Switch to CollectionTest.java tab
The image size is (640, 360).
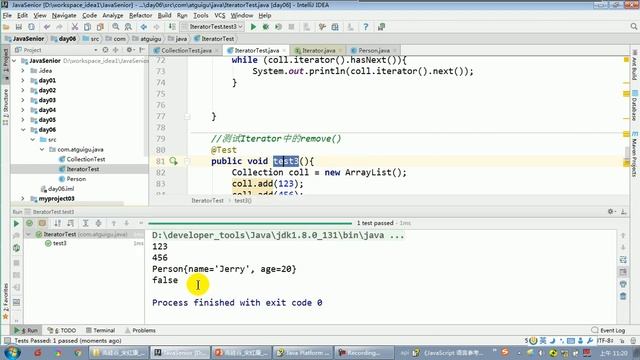coord(186,50)
